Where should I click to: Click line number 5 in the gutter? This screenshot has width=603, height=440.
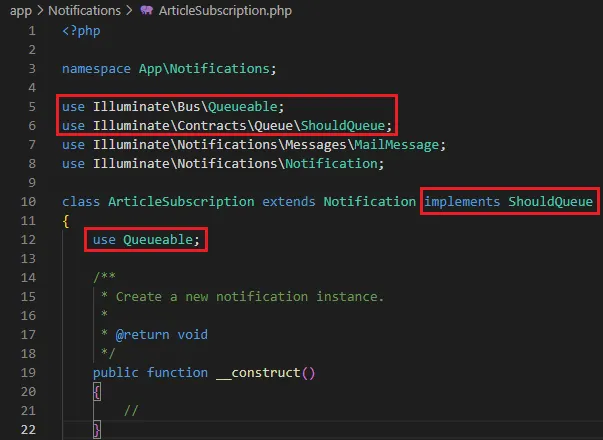click(x=32, y=107)
